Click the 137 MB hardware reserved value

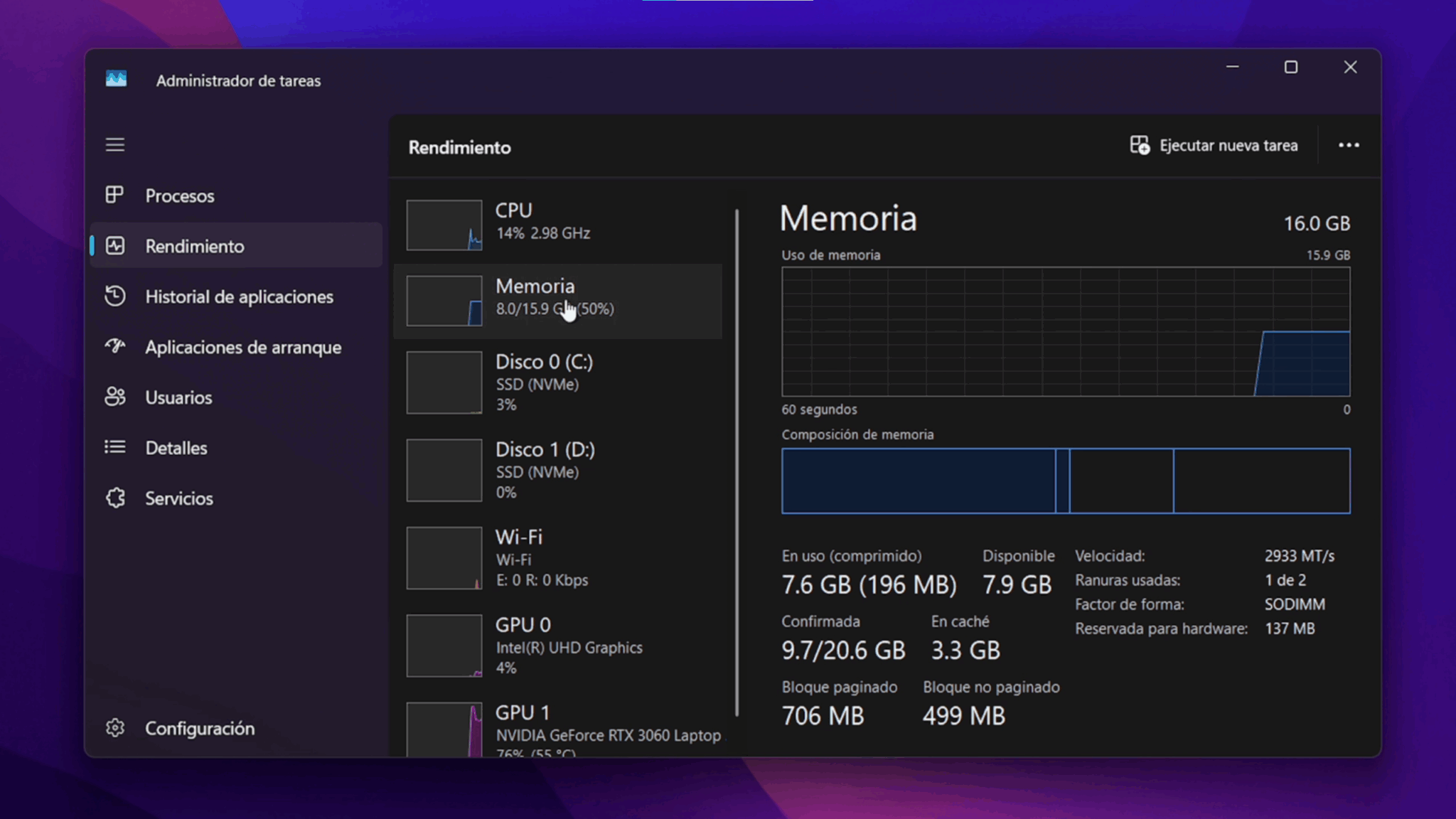point(1290,628)
